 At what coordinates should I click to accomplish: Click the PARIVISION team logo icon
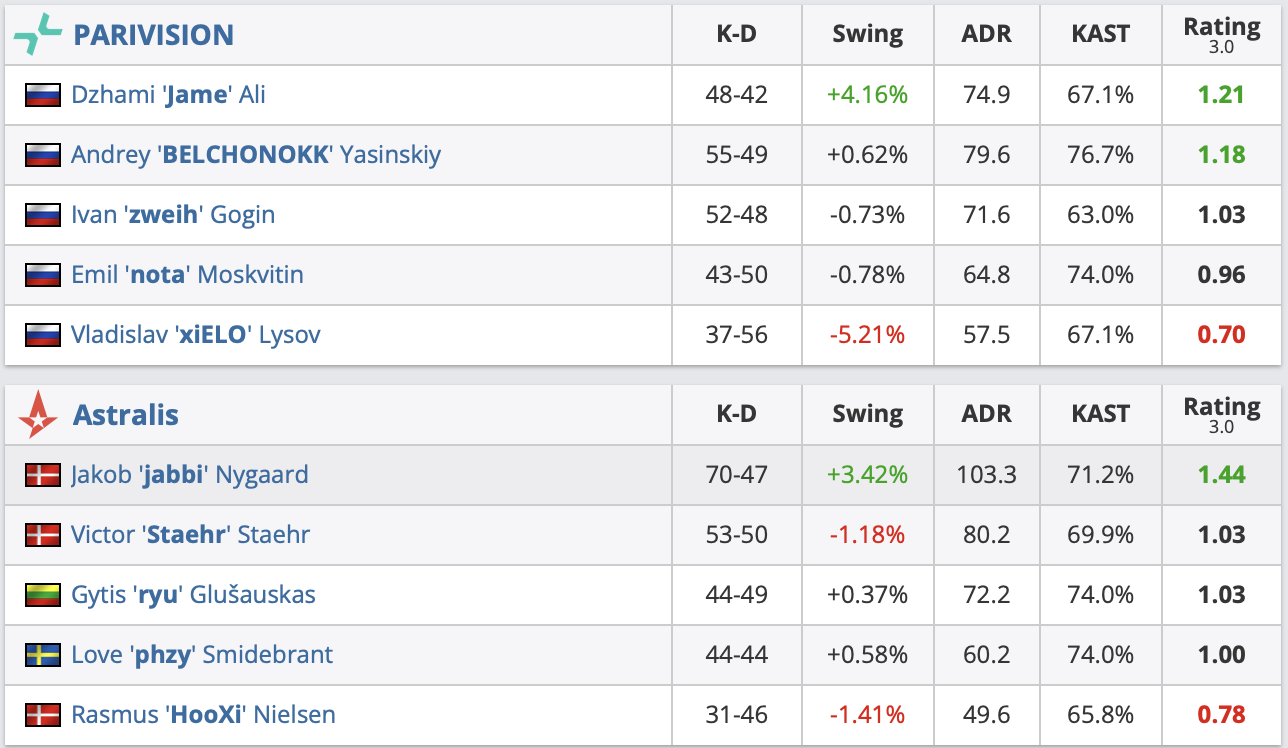(x=37, y=34)
